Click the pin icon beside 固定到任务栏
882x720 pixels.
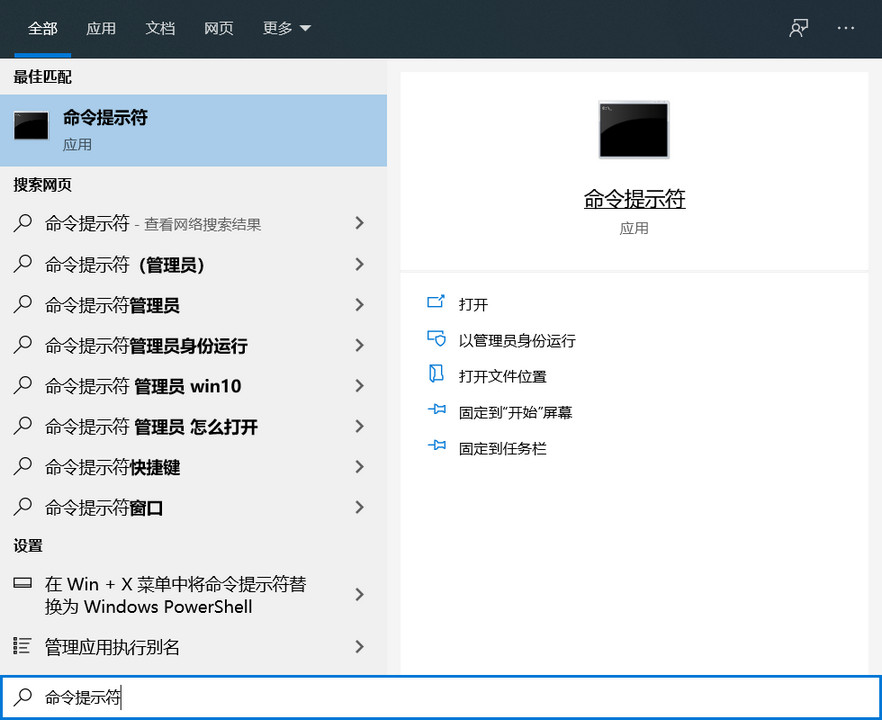(x=436, y=448)
